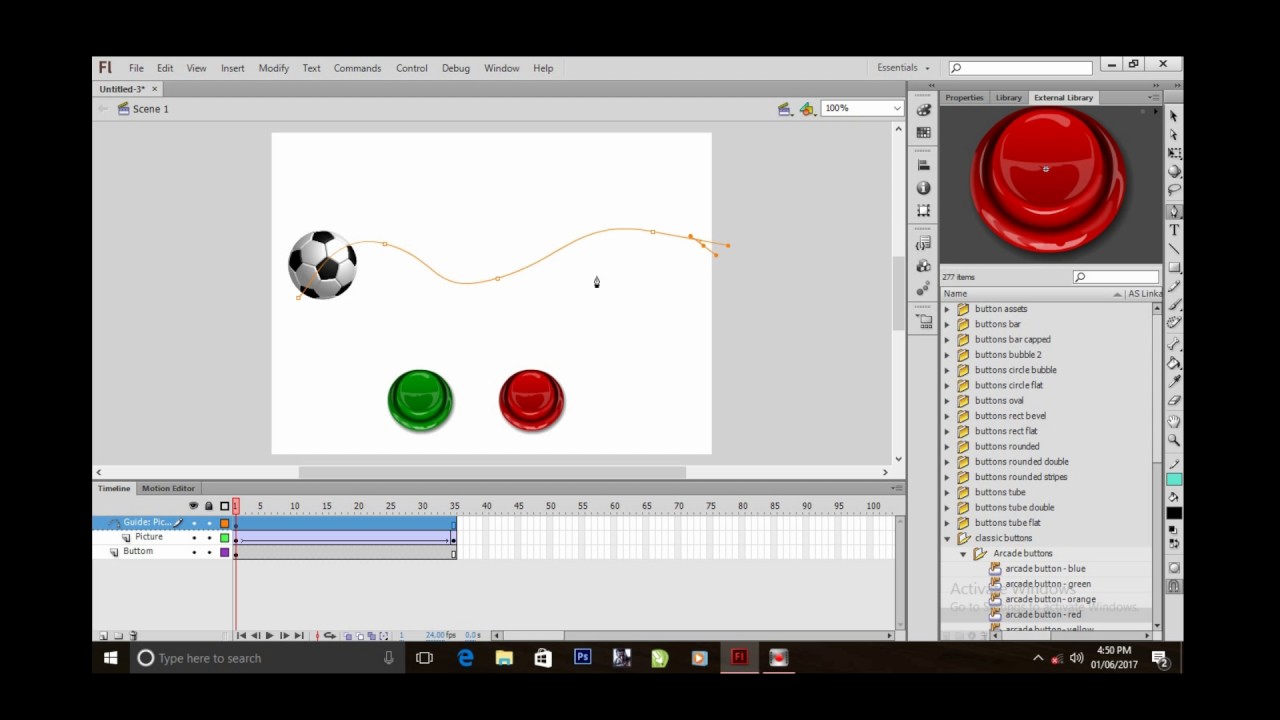Select the Deco tool
The width and height of the screenshot is (1280, 720).
pos(1174,324)
